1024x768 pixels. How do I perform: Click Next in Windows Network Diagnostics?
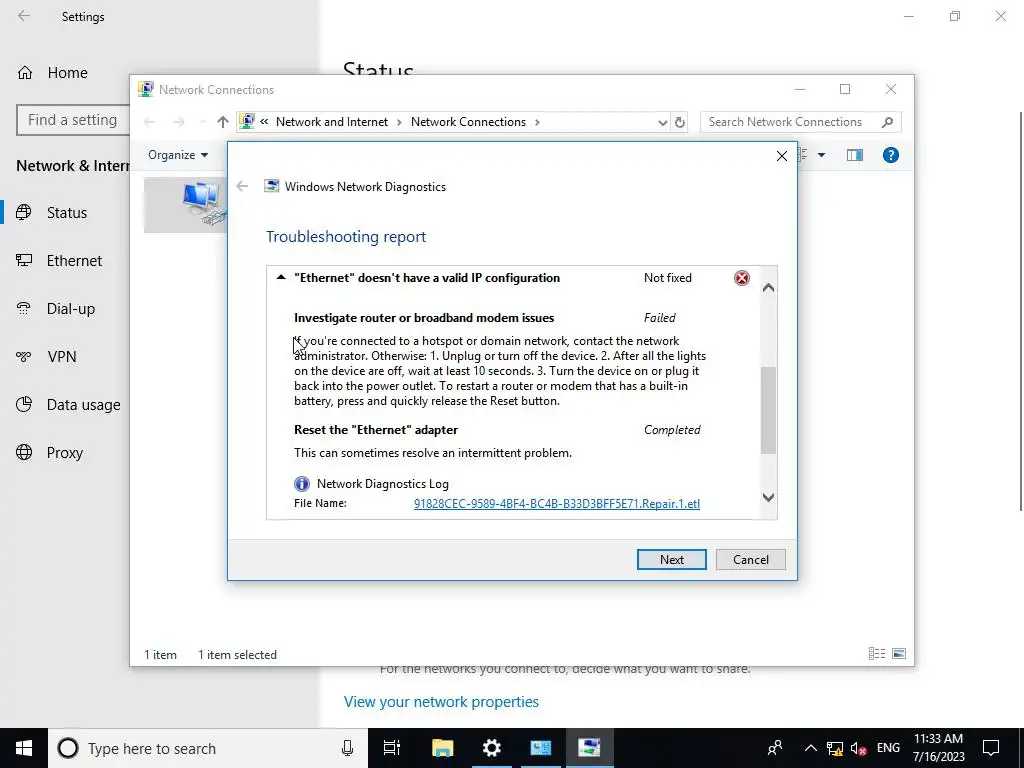671,560
